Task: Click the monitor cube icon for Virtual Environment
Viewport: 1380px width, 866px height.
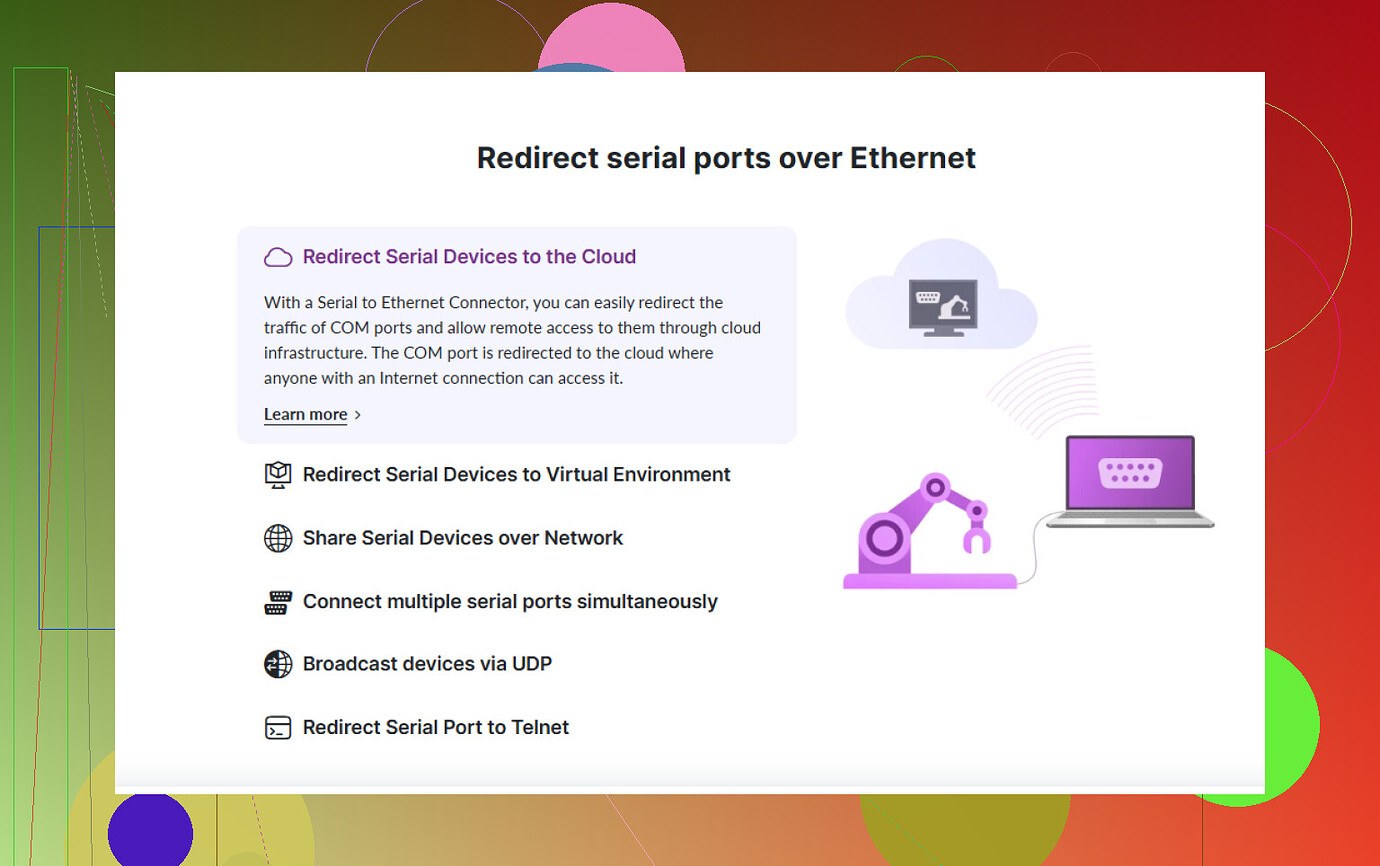Action: click(x=278, y=475)
